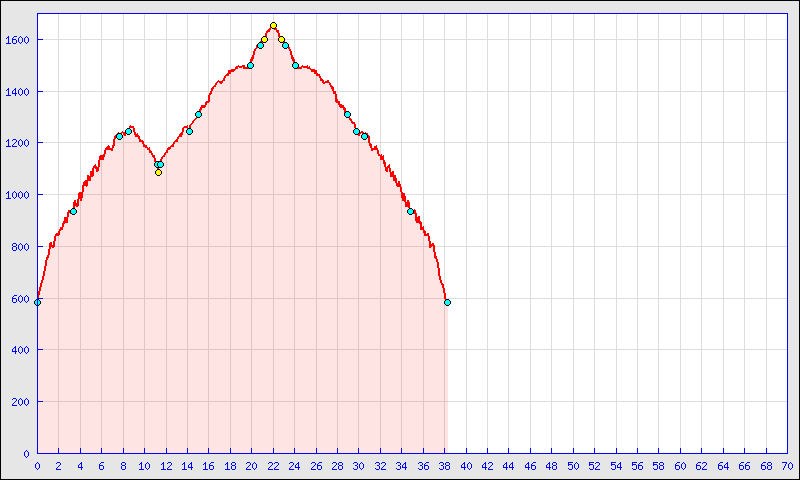
Task: Click the 30 label on the distance axis
Action: pyautogui.click(x=359, y=466)
